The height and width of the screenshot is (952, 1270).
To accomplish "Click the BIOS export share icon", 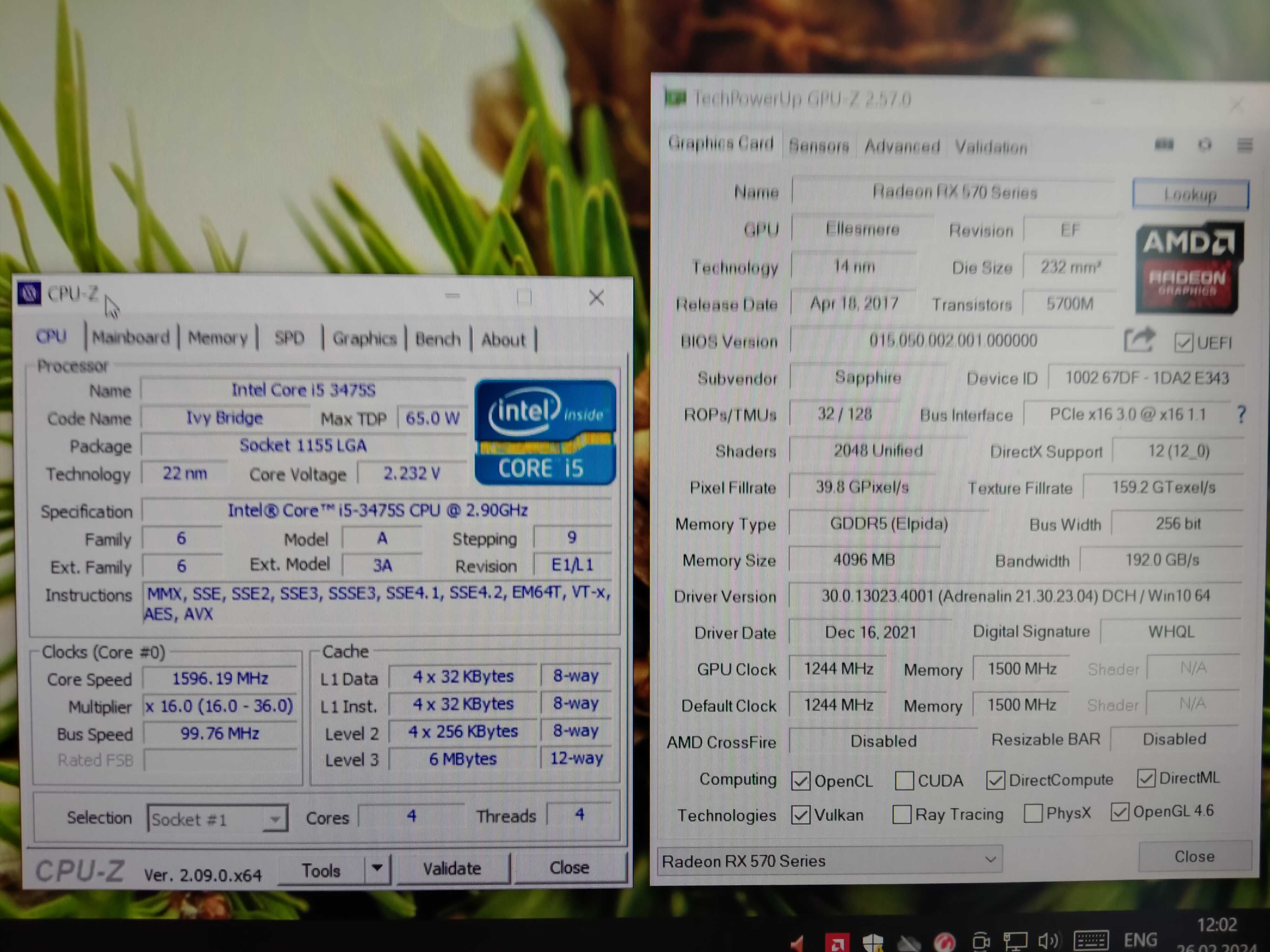I will (1139, 340).
